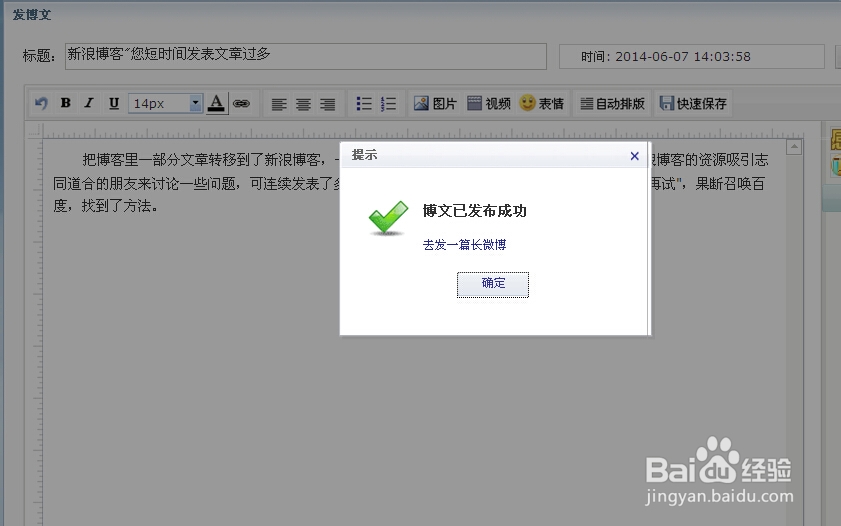Toggle bold formatting (B)

65,103
